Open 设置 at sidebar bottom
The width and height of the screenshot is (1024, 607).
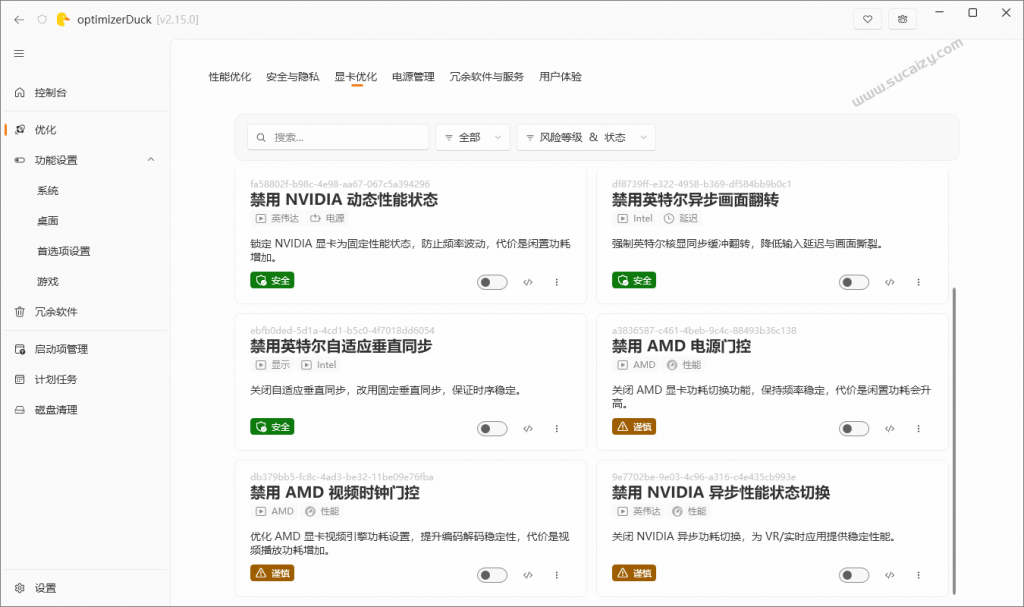pyautogui.click(x=84, y=588)
